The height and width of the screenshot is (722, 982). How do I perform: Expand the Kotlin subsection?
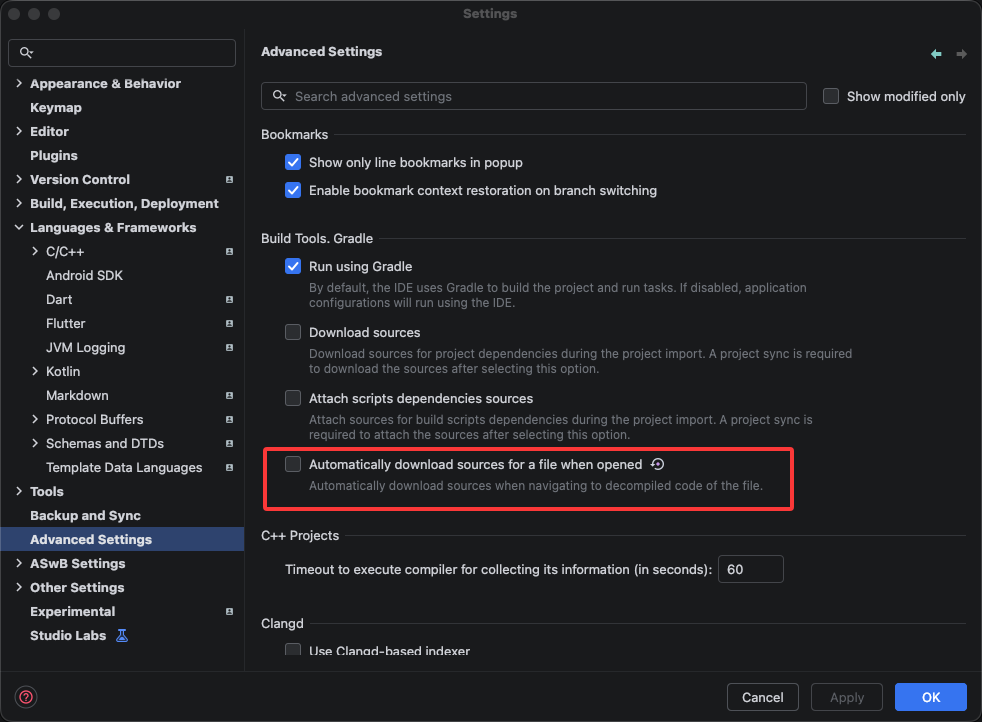[35, 371]
